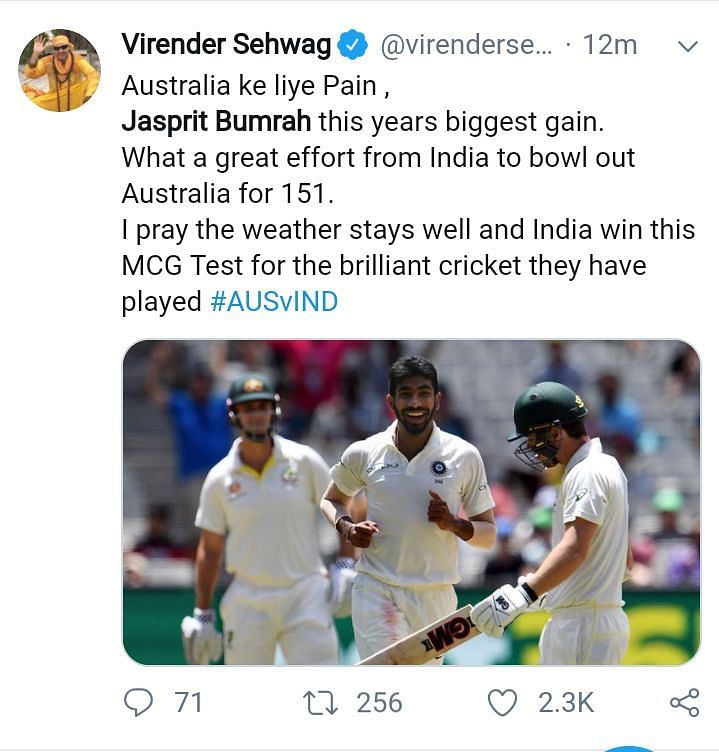Open the 12m tweet timestamp
719x752 pixels.
610,45
